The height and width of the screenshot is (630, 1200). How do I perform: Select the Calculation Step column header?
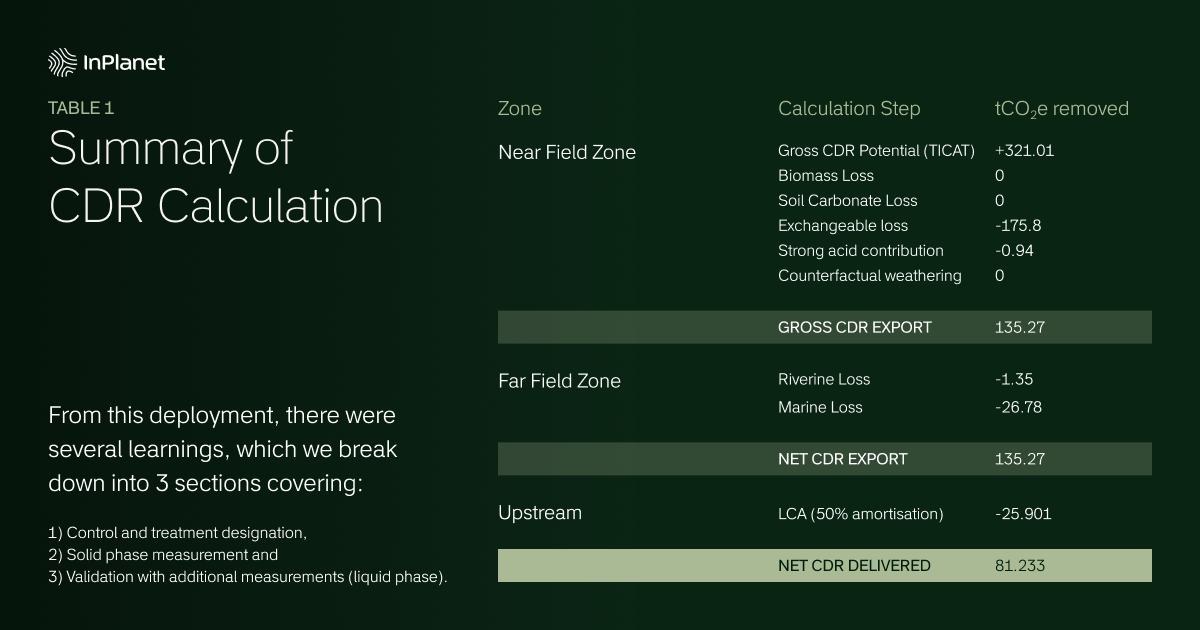(849, 109)
